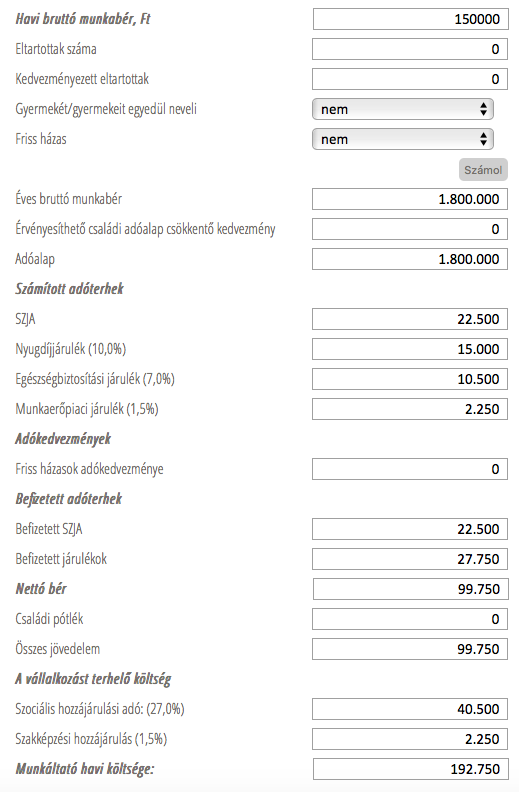Click the SZJA amount field
This screenshot has width=519, height=792.
click(409, 319)
